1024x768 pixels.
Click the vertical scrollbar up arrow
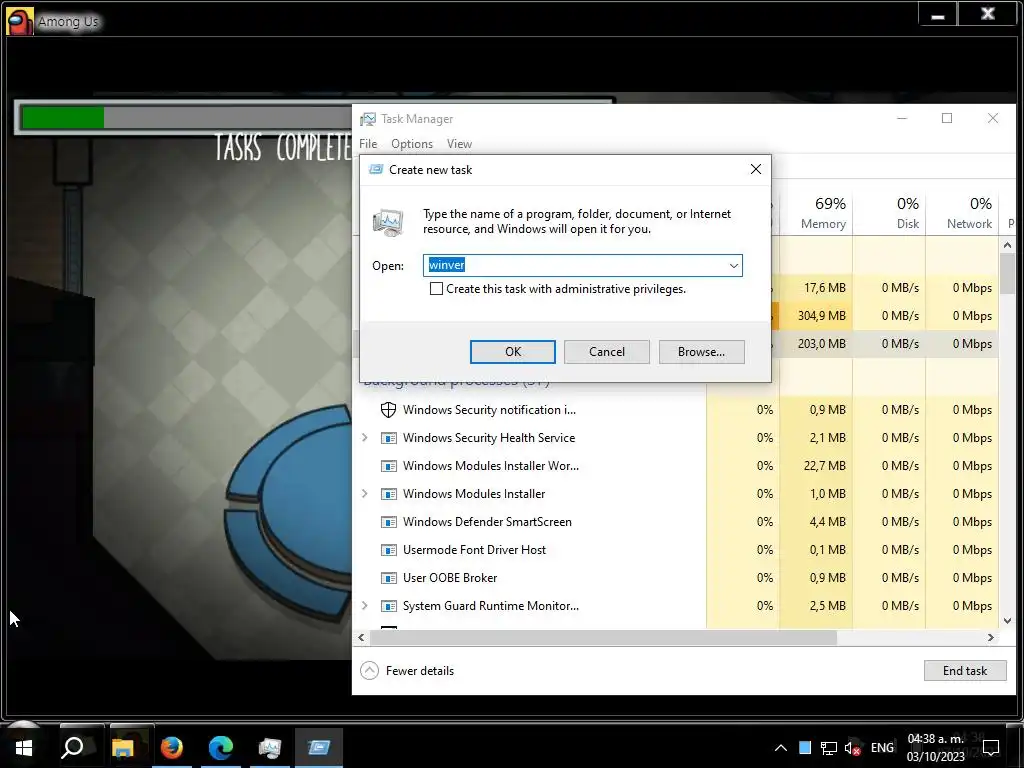(1008, 245)
